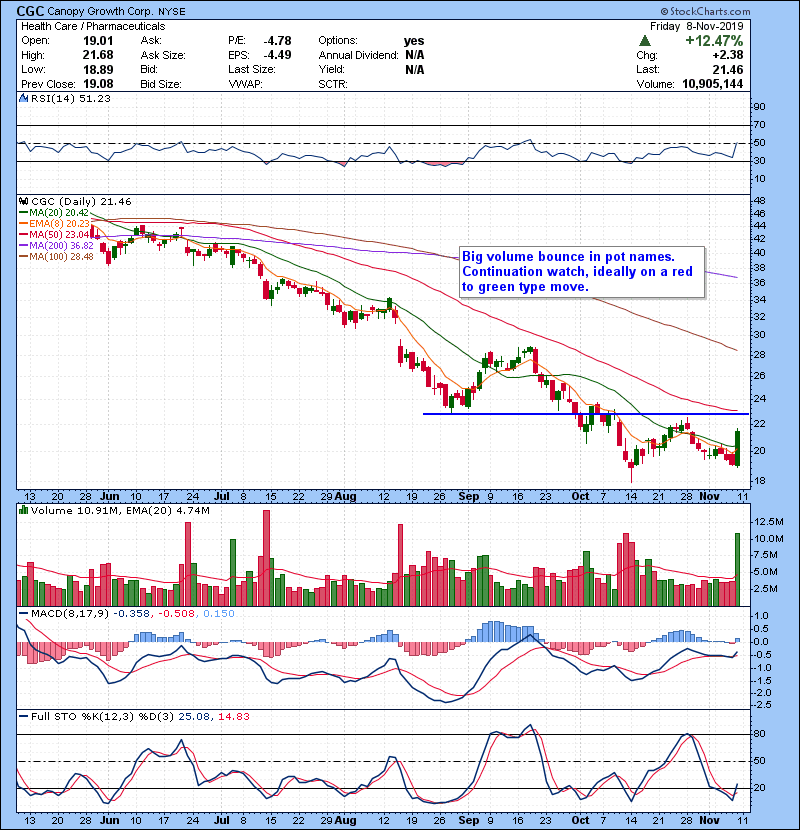Click the Low 18.89 value
This screenshot has width=800, height=830.
(x=98, y=69)
